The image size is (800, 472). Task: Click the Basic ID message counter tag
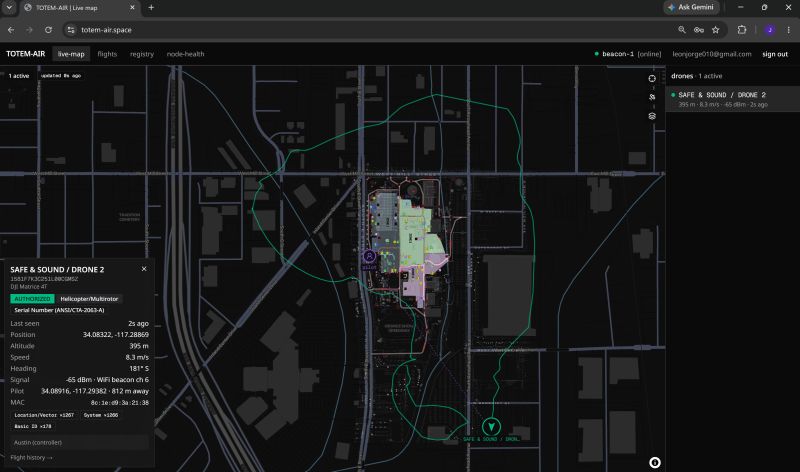33,426
